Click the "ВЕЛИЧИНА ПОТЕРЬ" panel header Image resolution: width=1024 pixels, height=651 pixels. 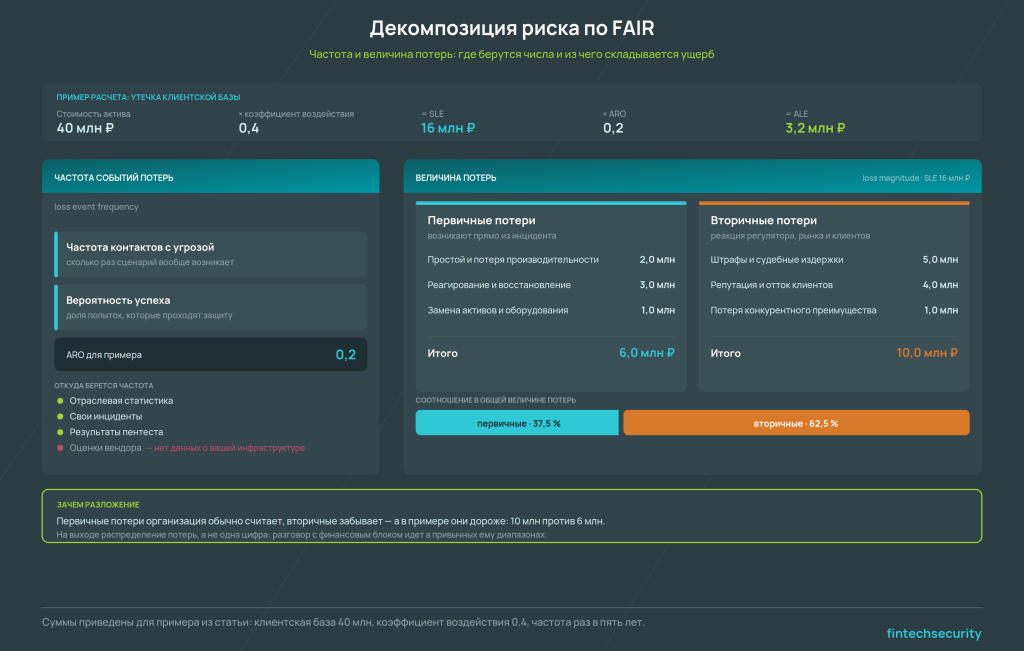click(x=692, y=178)
